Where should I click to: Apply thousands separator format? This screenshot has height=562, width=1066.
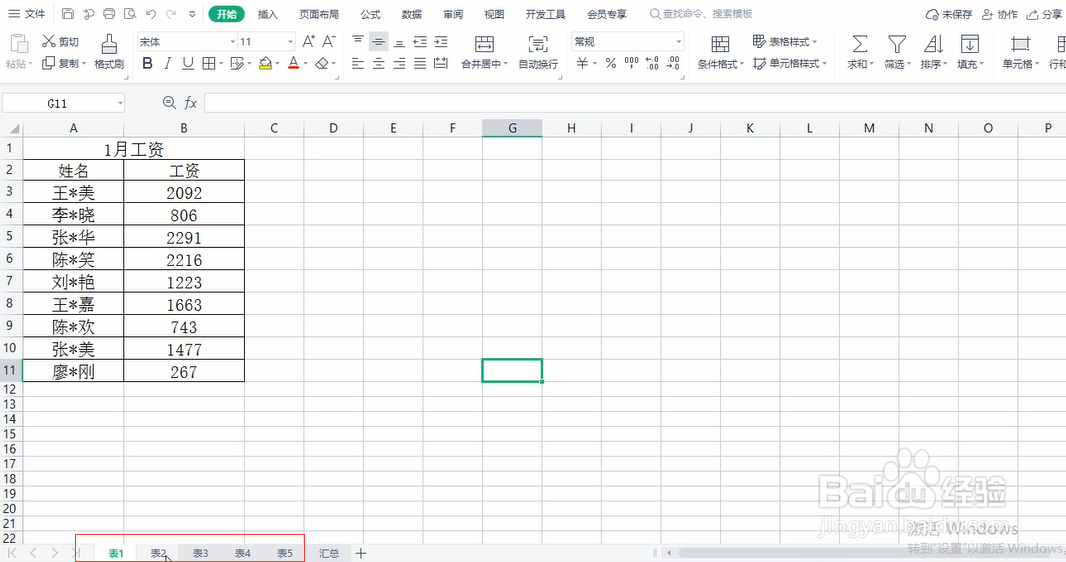[632, 63]
